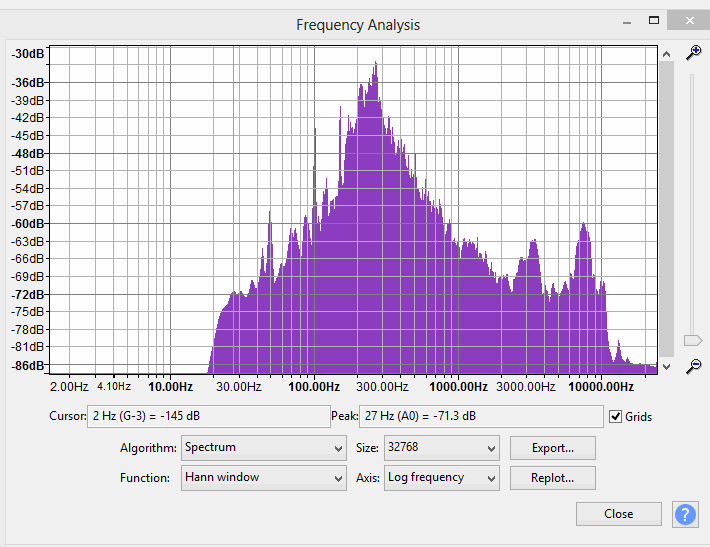Toggle the Grids checkbox
Screen dimensions: 710x547
(x=615, y=416)
